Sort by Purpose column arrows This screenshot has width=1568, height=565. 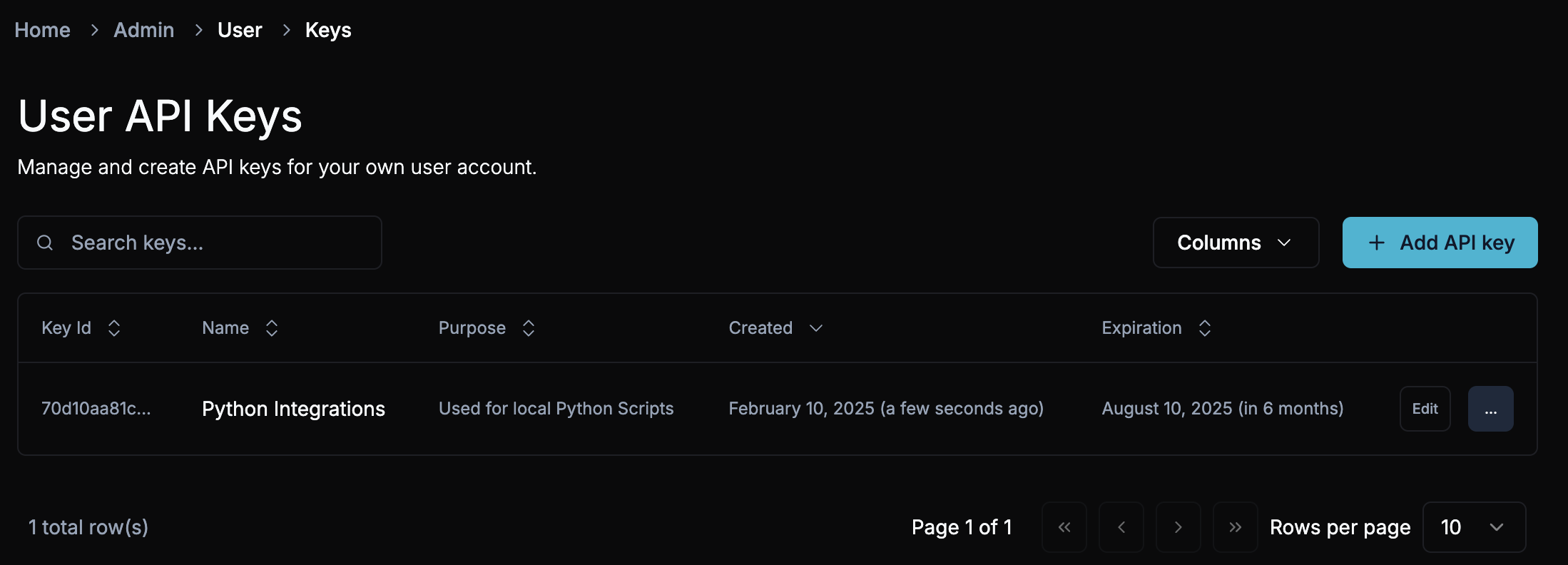(x=529, y=328)
